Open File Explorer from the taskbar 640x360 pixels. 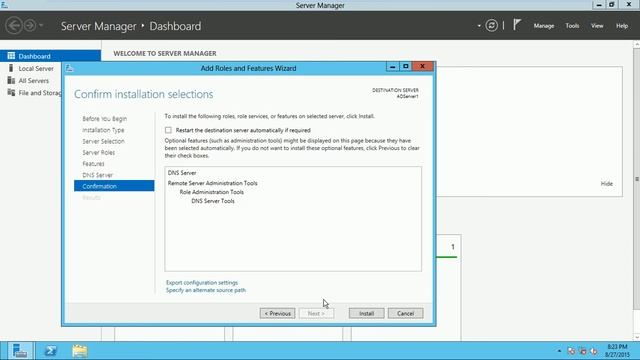pos(80,351)
